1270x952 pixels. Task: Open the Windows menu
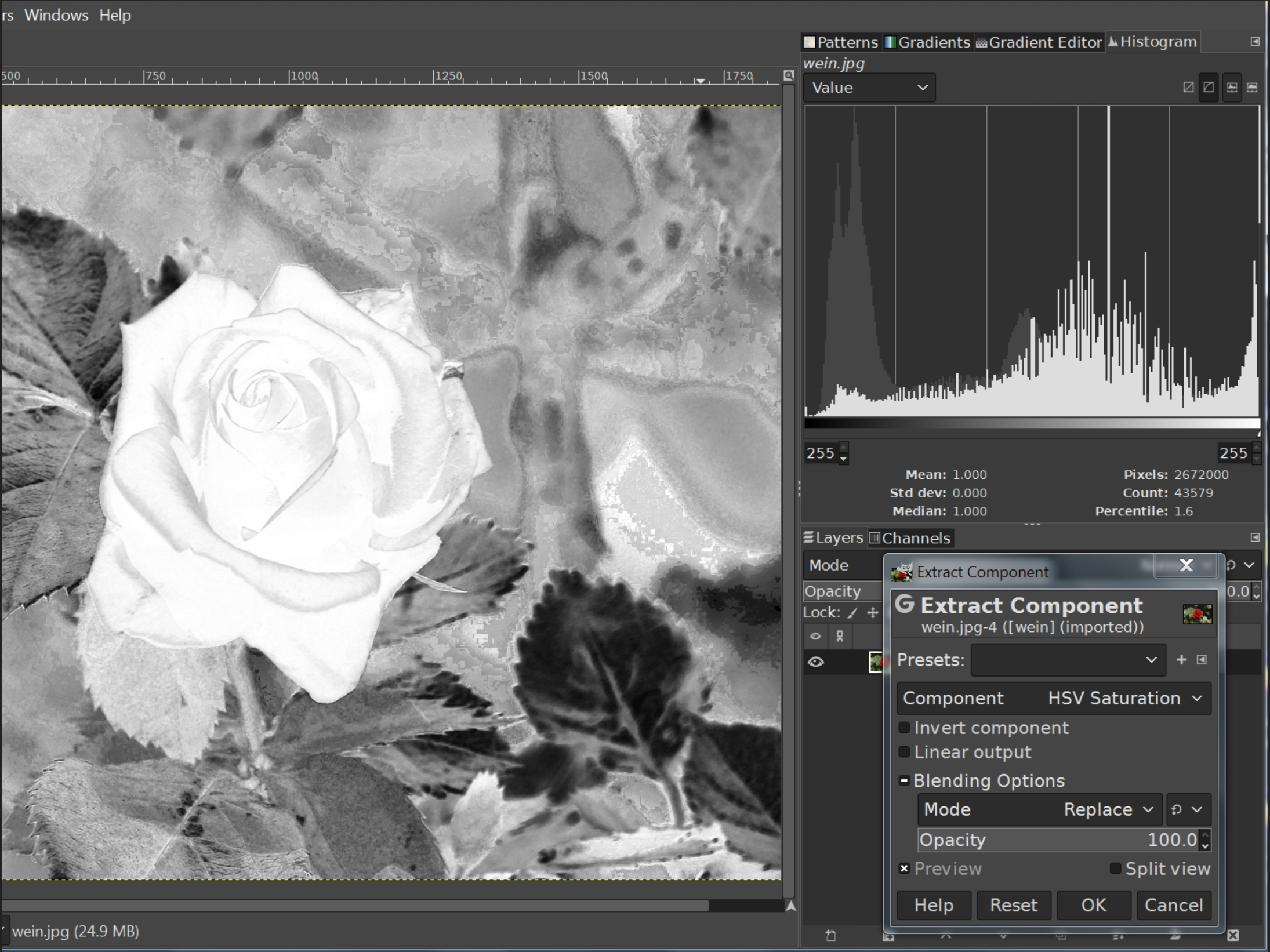coord(56,15)
